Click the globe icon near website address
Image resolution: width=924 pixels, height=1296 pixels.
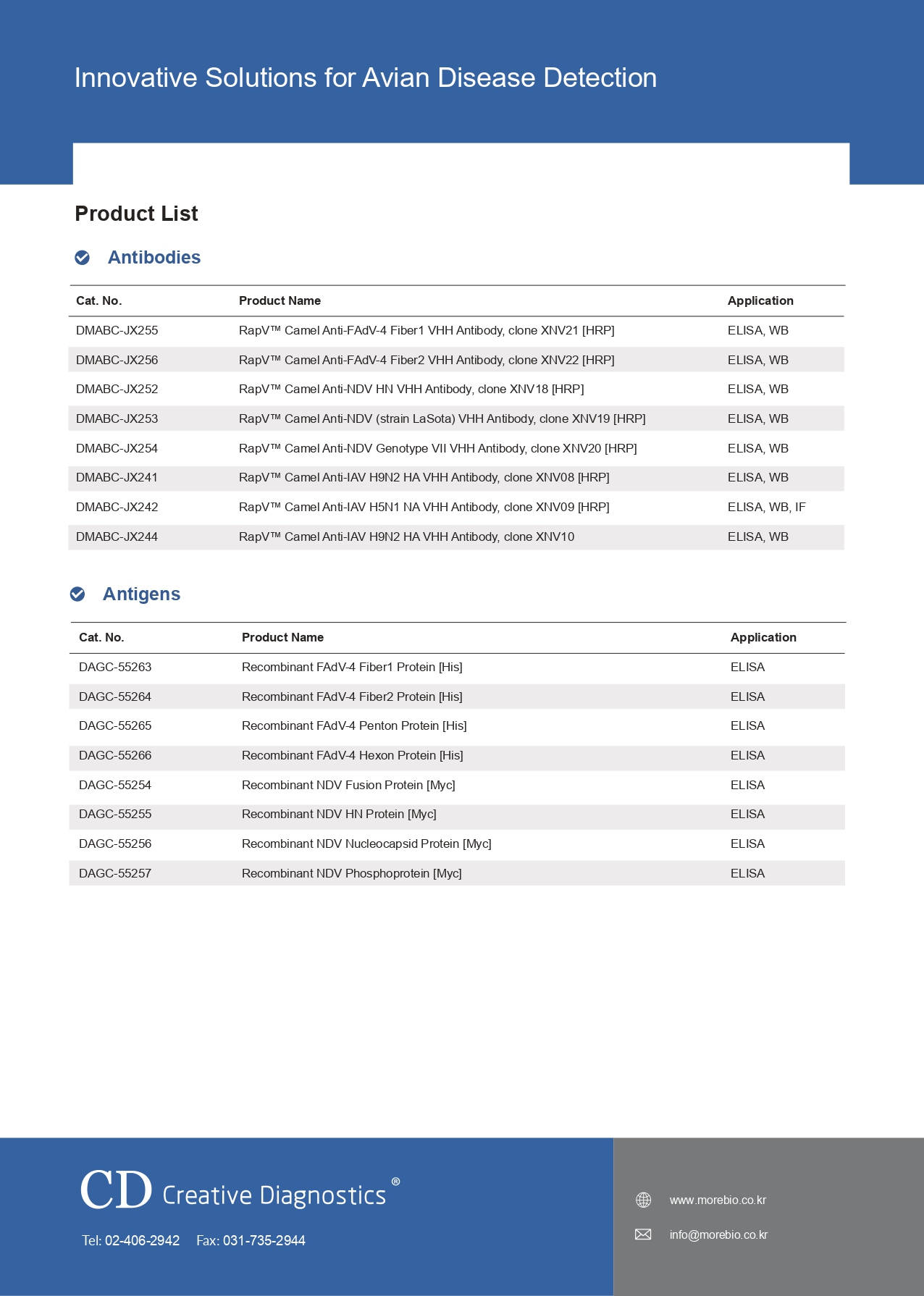(x=643, y=1200)
